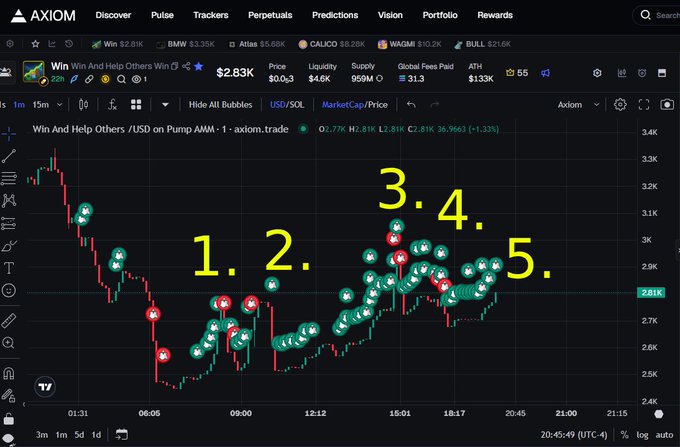Open watchlist bar settings gear
The height and width of the screenshot is (447, 680).
tap(10, 44)
